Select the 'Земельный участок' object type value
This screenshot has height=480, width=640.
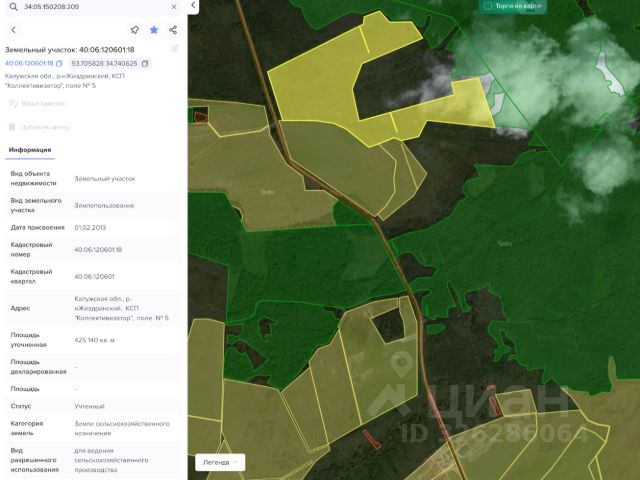pyautogui.click(x=104, y=178)
